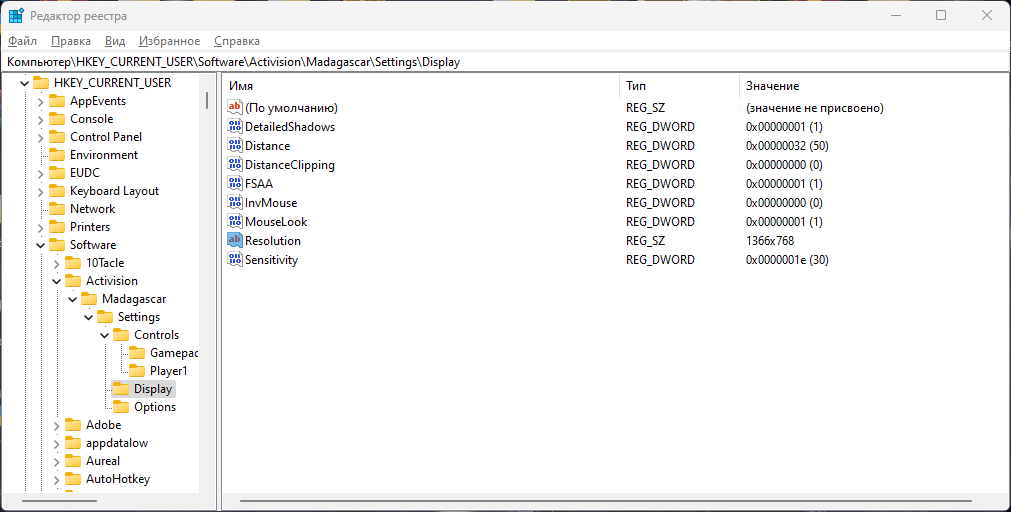Click the Printers folder icon
The width and height of the screenshot is (1011, 512).
coord(57,227)
